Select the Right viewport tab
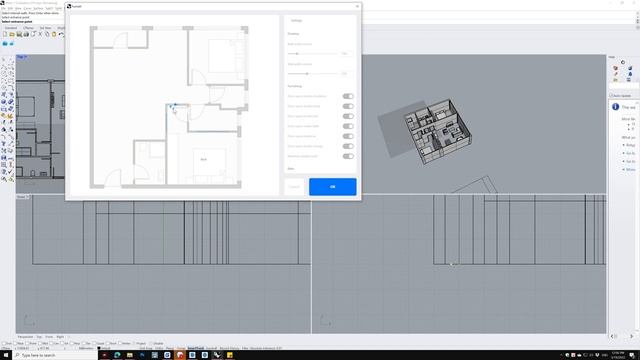This screenshot has height=360, width=640. (60, 337)
